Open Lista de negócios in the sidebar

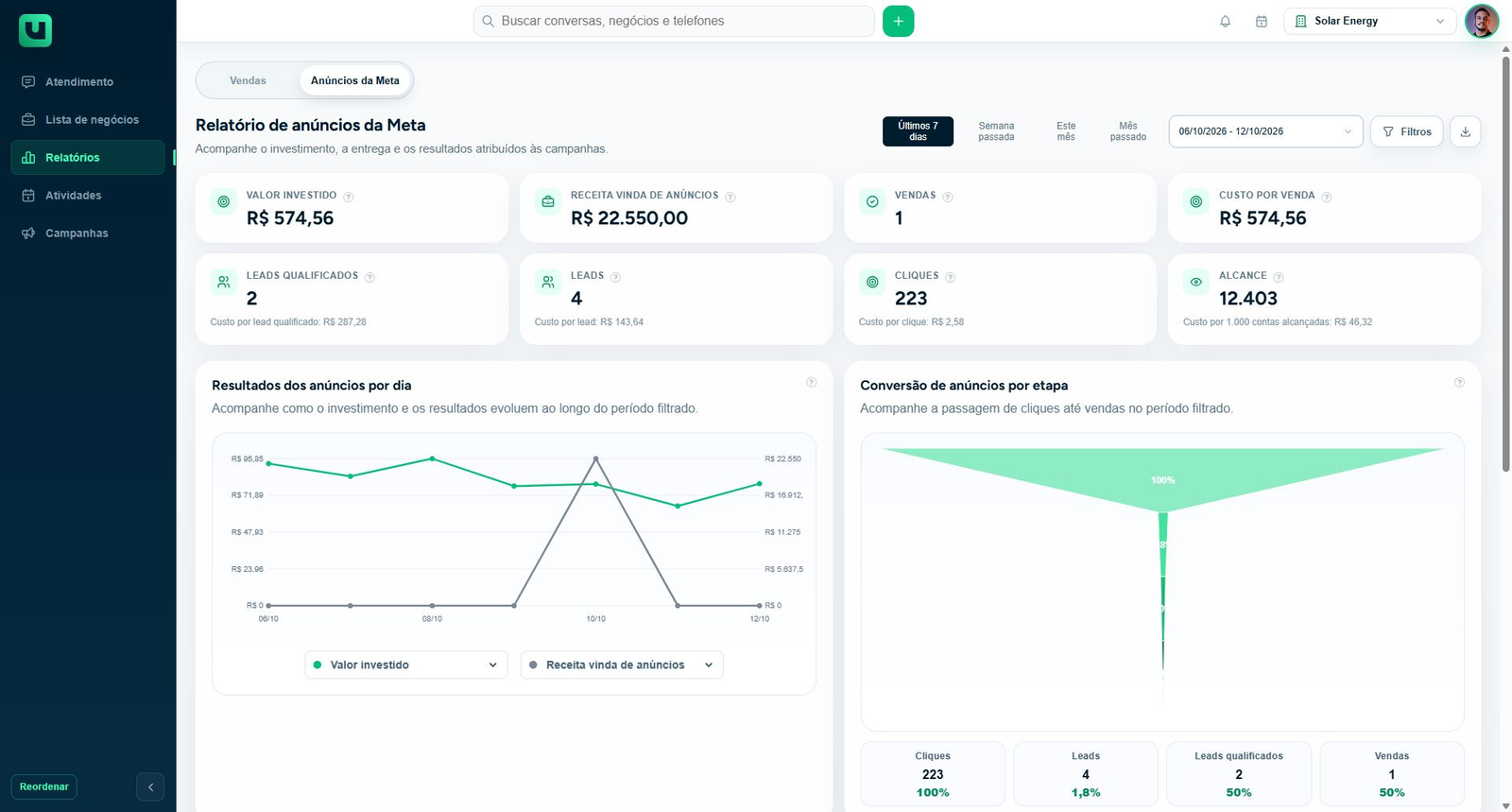coord(87,120)
